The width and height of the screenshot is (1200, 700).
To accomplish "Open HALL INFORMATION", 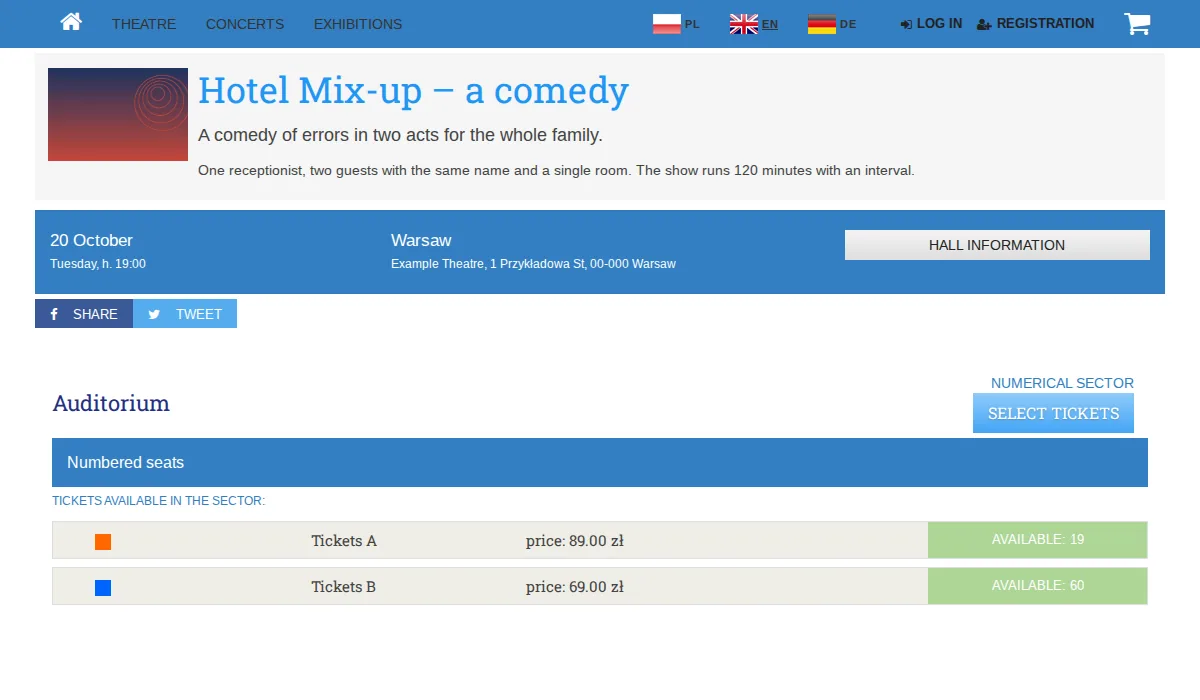I will coord(997,245).
